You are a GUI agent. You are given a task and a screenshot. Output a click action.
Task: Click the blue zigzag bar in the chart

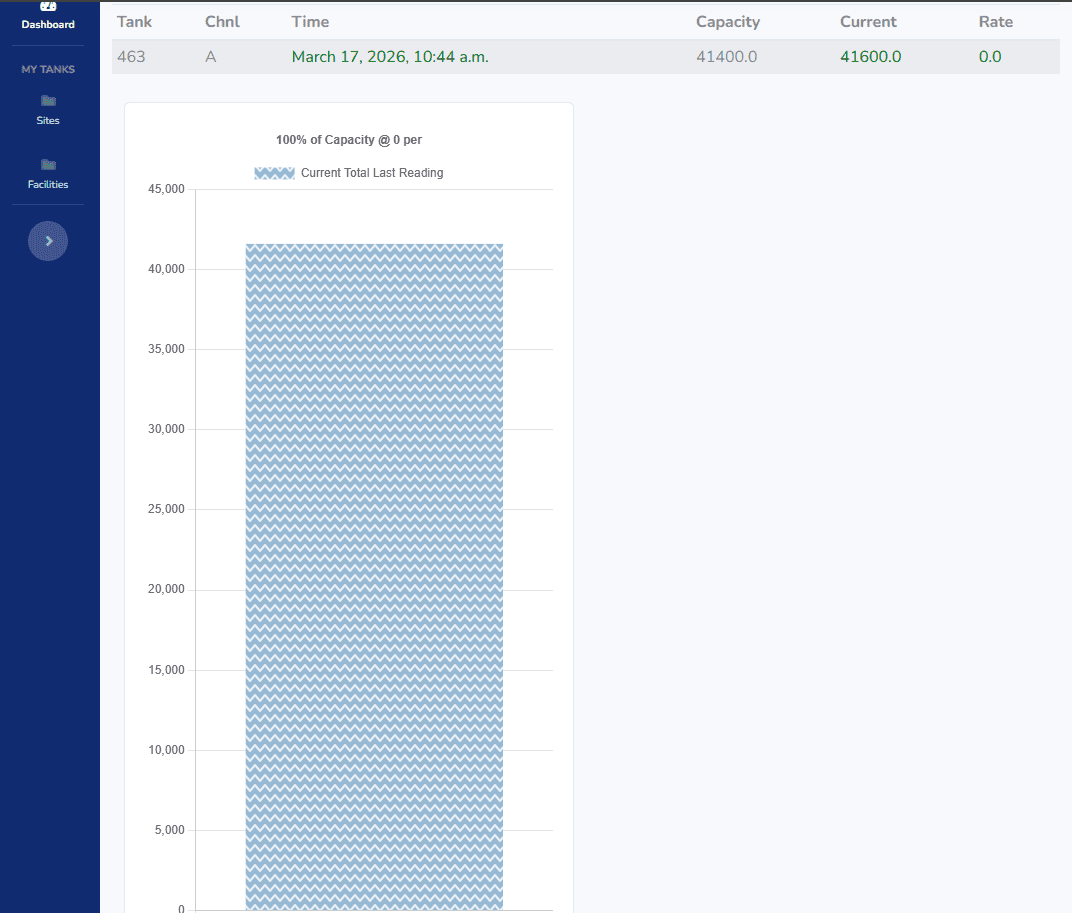point(374,575)
